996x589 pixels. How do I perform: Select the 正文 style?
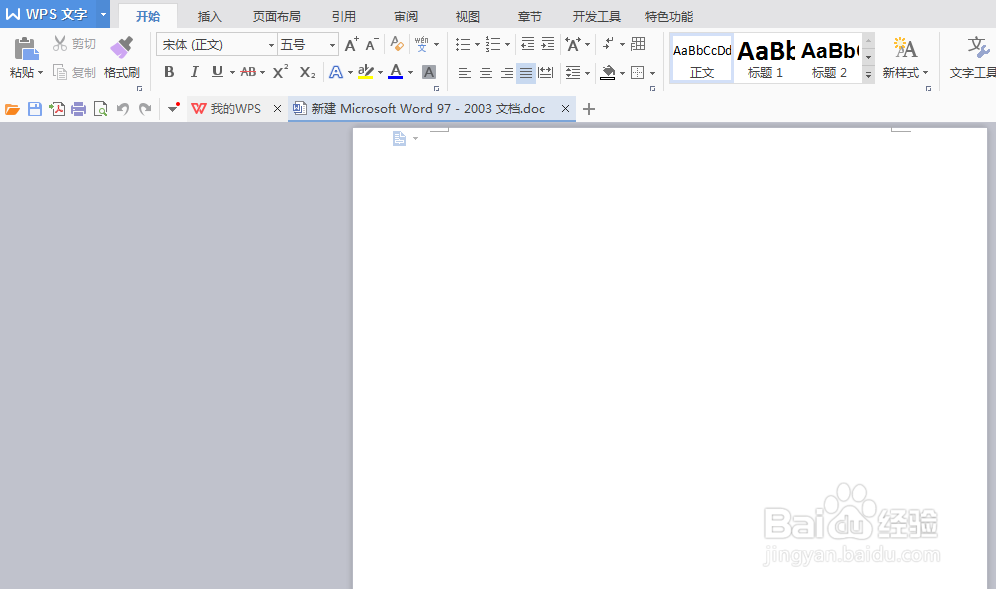click(x=702, y=58)
